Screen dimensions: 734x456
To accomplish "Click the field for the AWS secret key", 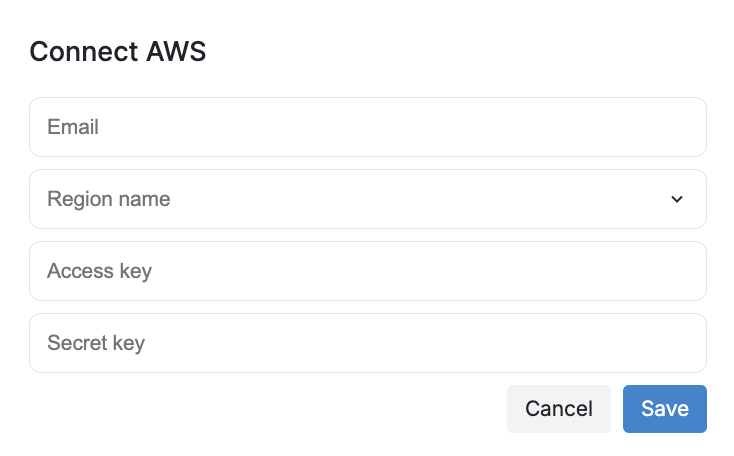I will (x=367, y=343).
